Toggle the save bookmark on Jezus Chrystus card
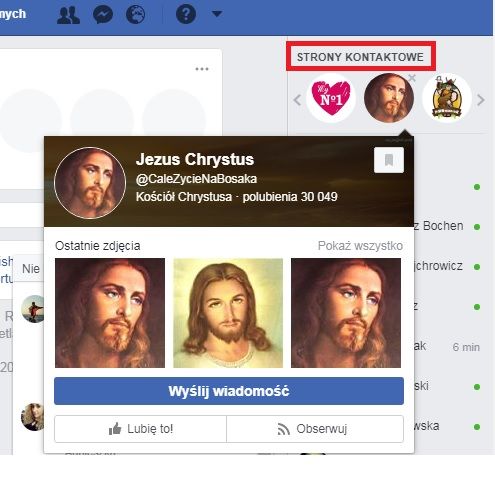 click(389, 160)
